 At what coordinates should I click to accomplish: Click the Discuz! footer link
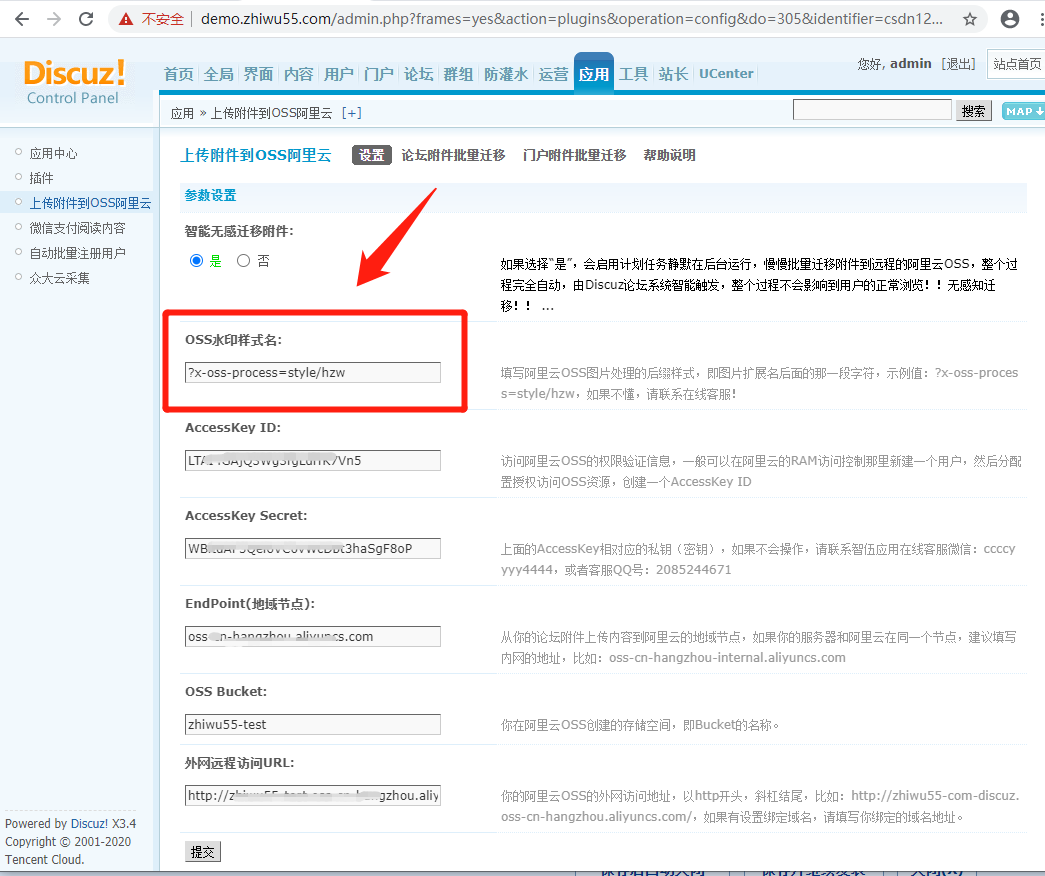(89, 823)
